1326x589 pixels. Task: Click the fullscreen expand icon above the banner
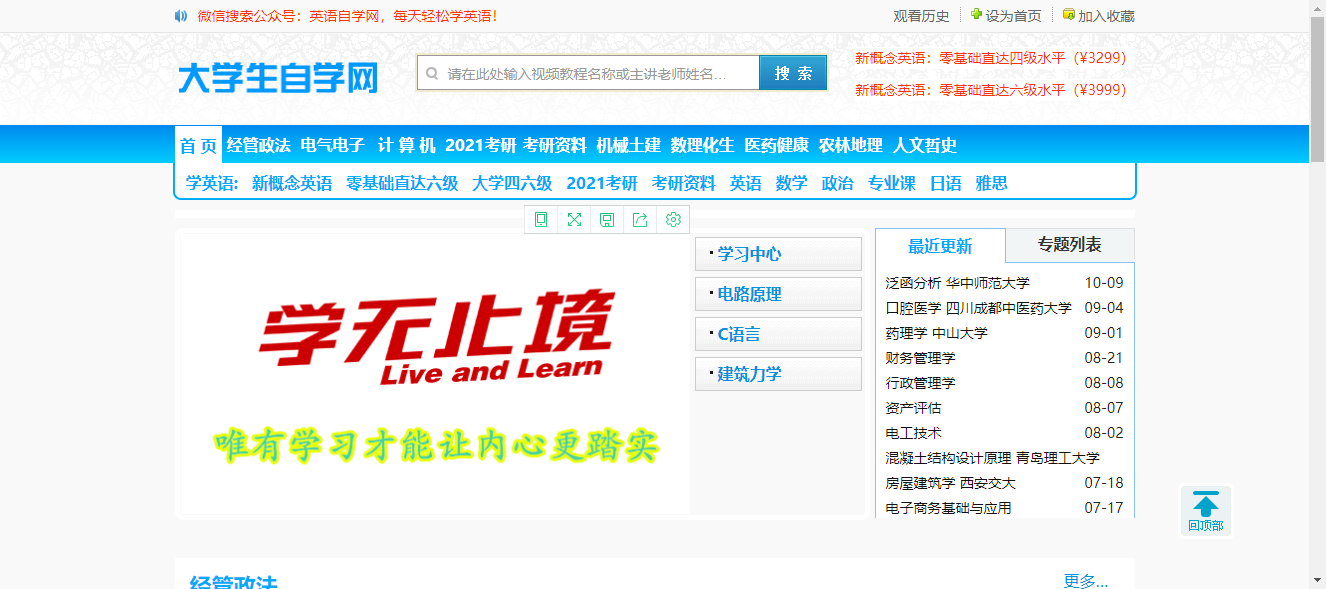coord(574,219)
